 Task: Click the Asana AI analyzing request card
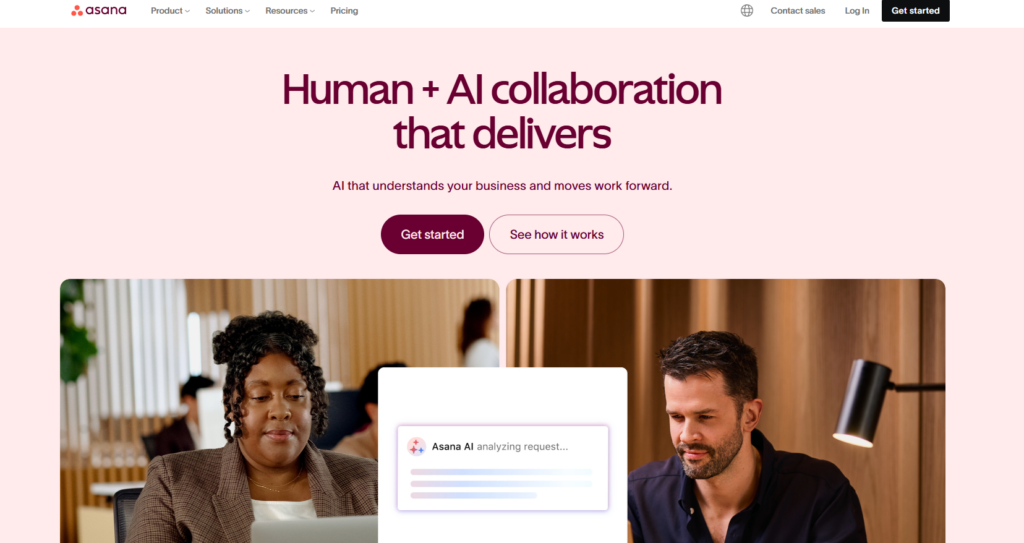click(x=503, y=468)
